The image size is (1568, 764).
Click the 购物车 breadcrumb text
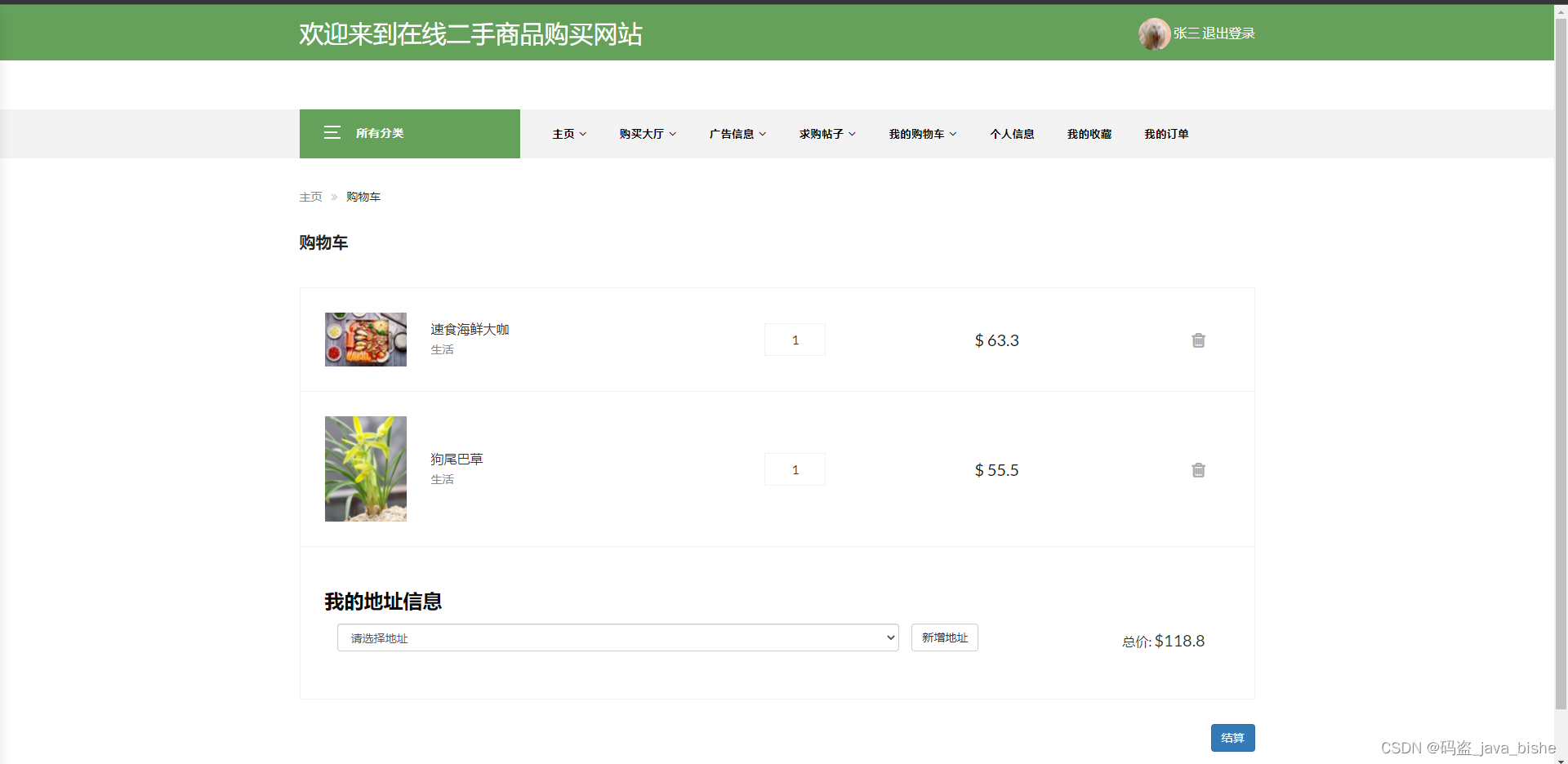click(363, 197)
